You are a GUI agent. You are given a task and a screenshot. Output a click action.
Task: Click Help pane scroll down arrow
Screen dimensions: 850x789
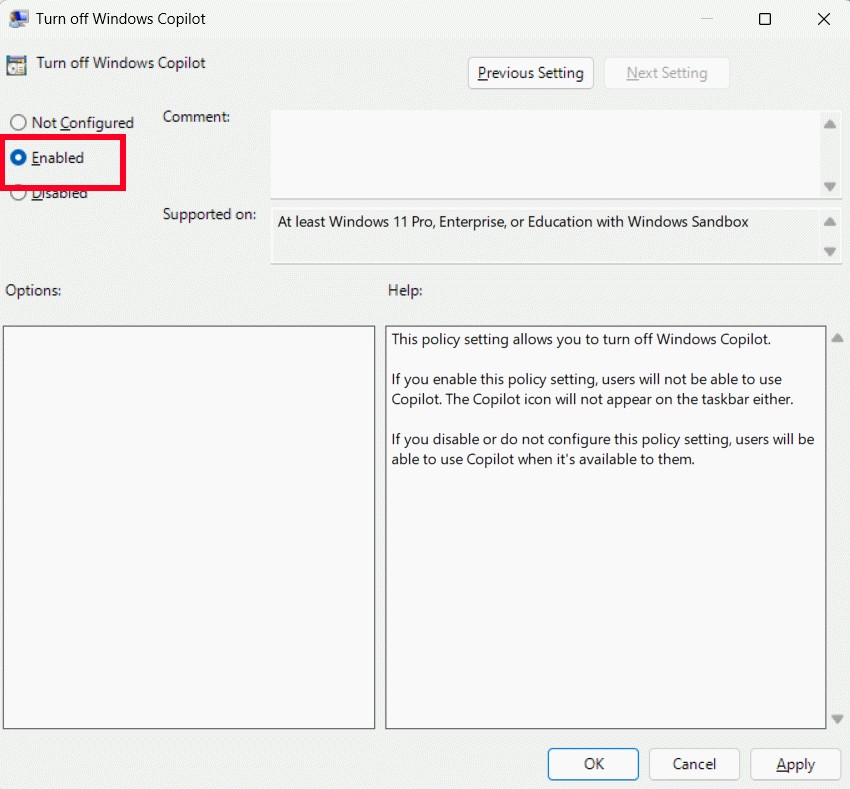tap(837, 719)
